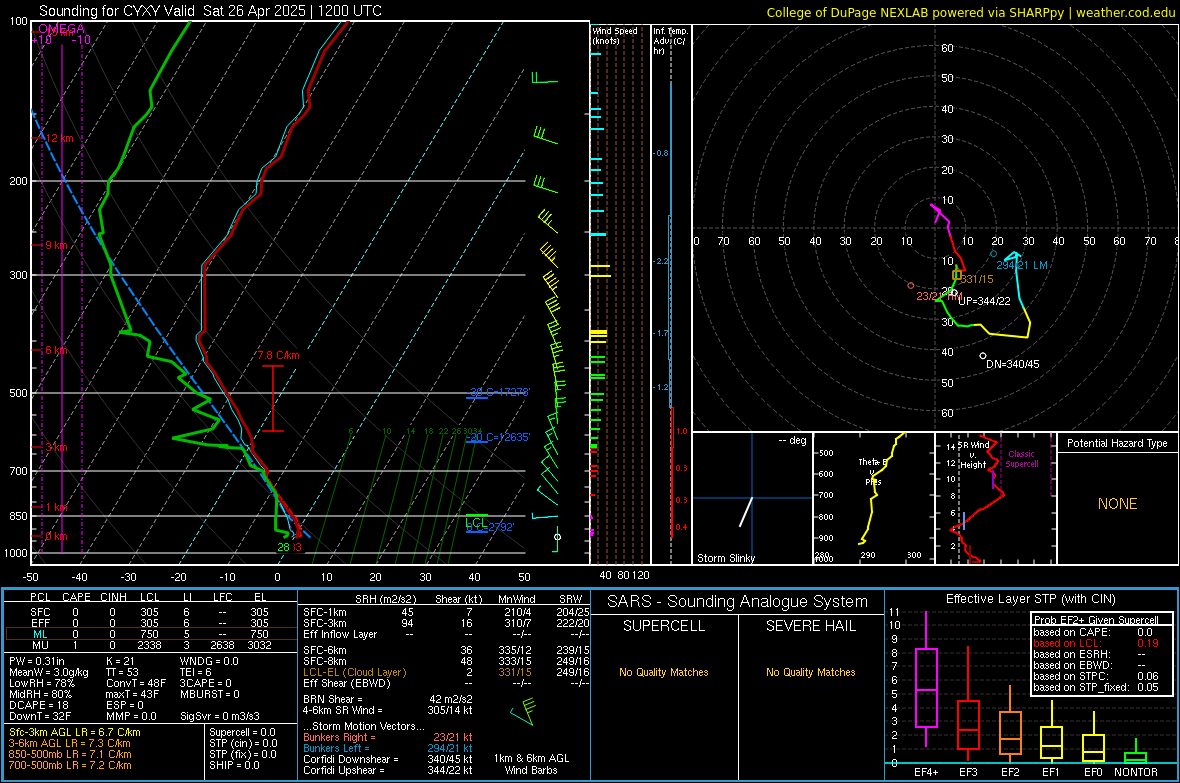The image size is (1180, 783).
Task: Click the Classic Supercell magenta label
Action: click(x=1022, y=459)
